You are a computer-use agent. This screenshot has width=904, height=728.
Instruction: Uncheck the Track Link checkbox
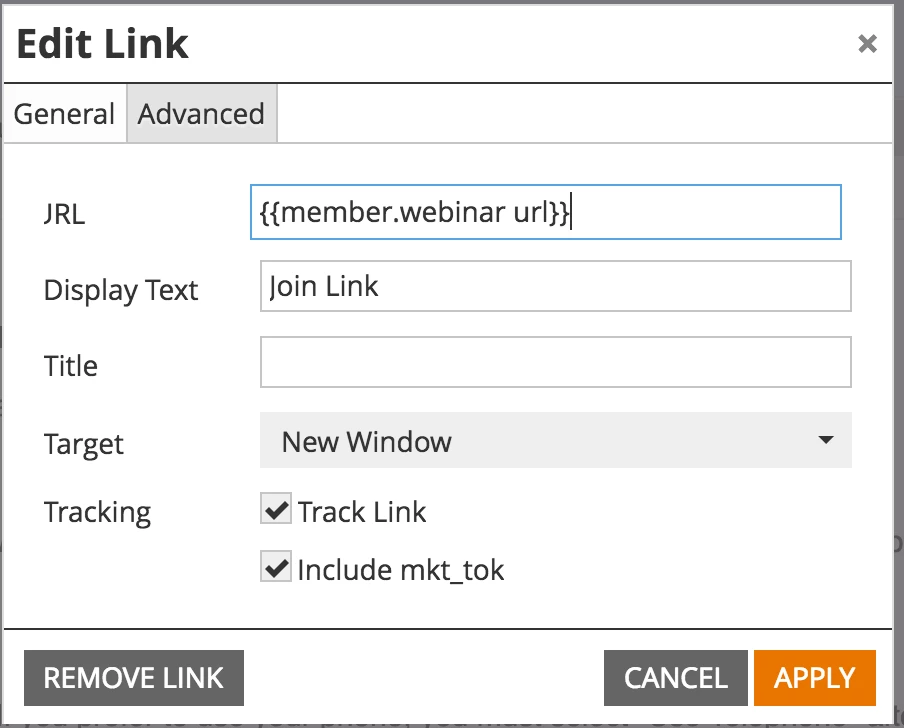pyautogui.click(x=276, y=508)
